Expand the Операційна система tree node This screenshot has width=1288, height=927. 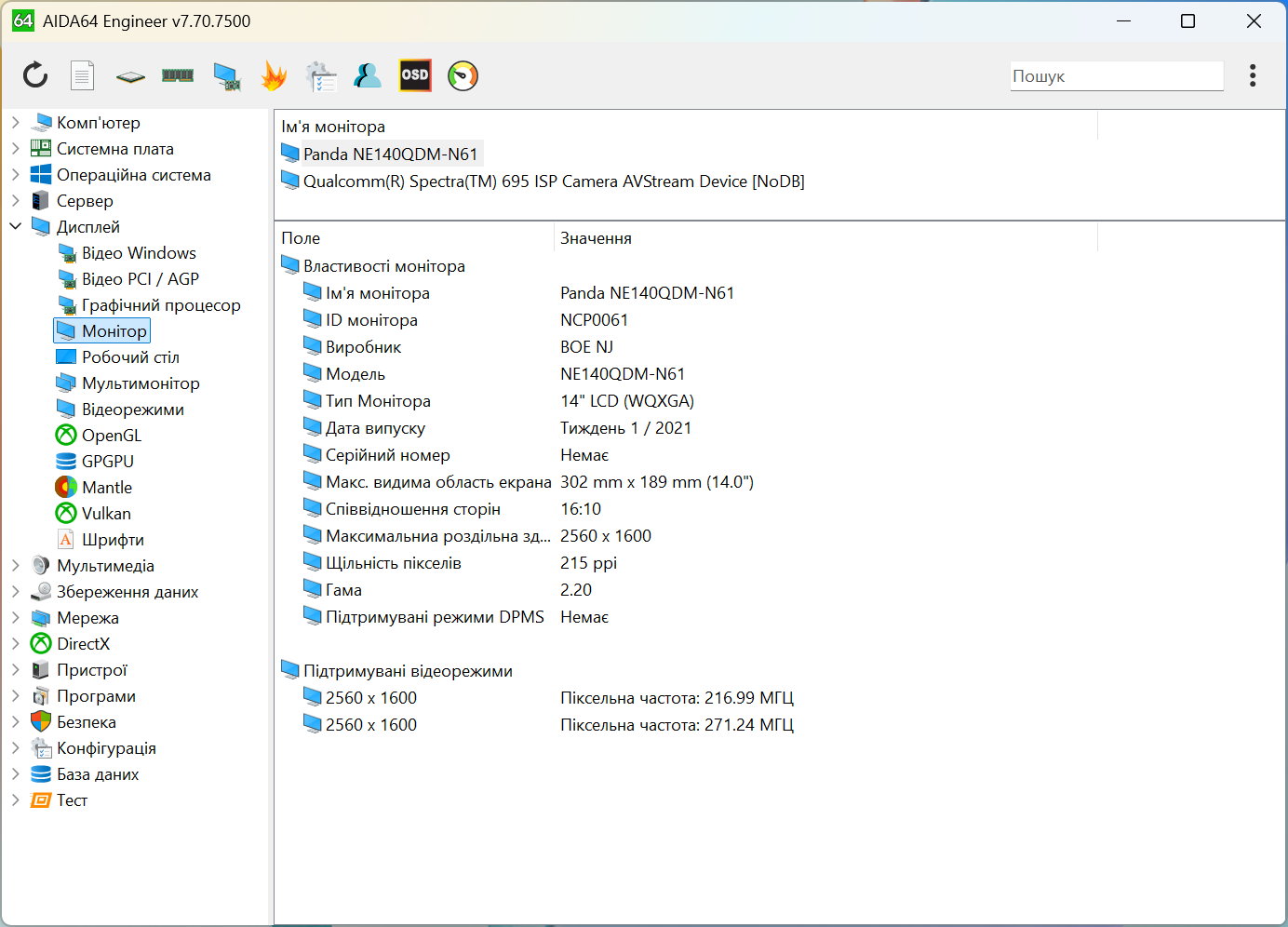pos(15,174)
